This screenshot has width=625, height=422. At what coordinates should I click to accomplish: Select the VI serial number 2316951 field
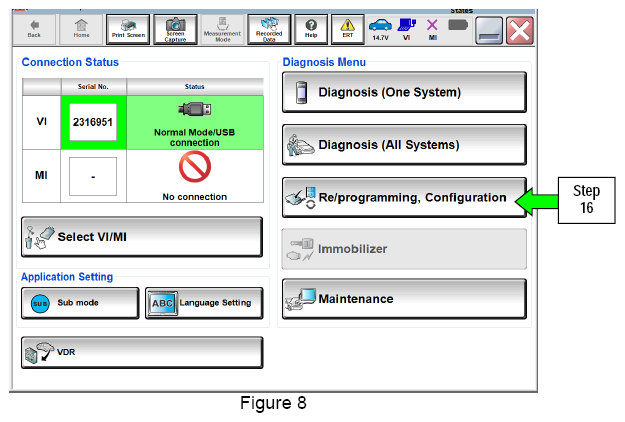(x=93, y=122)
